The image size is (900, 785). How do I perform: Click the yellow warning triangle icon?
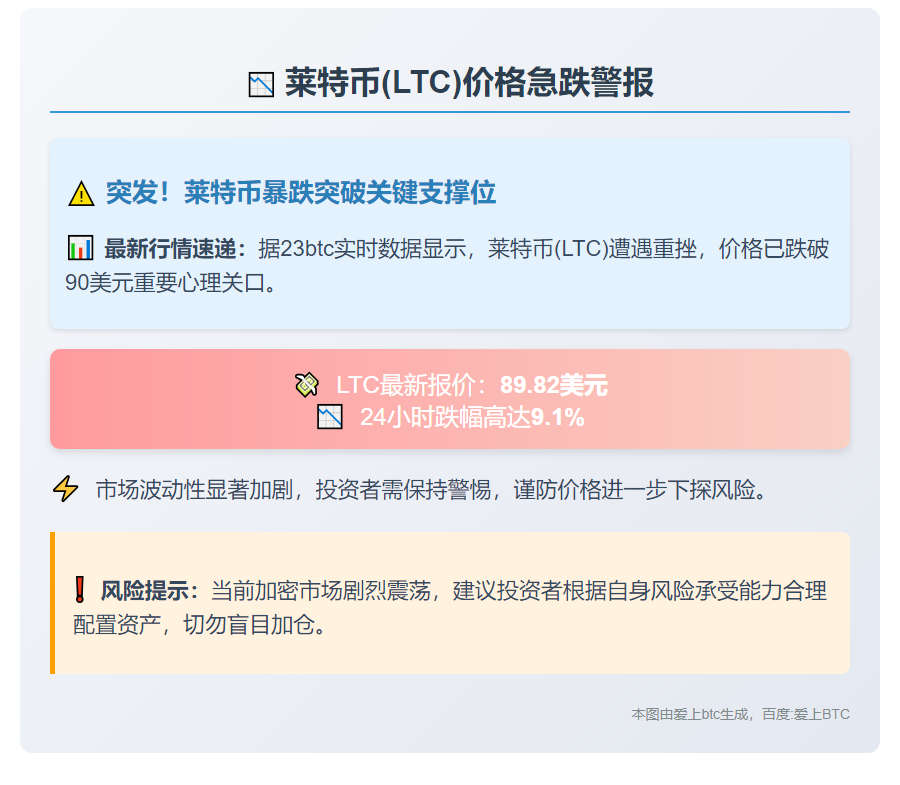point(82,193)
